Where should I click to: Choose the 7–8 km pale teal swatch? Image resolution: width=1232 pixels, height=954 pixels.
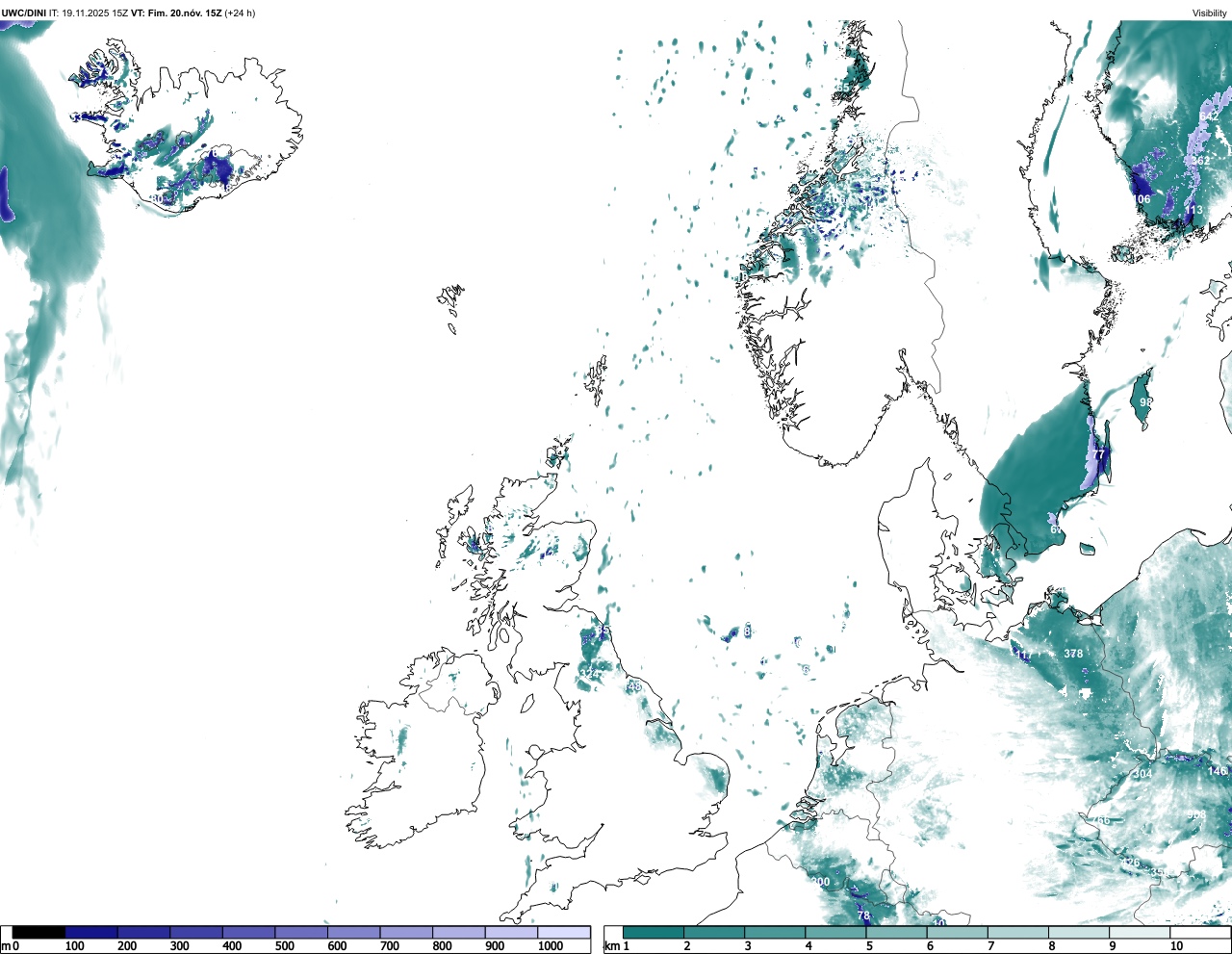tap(1019, 932)
